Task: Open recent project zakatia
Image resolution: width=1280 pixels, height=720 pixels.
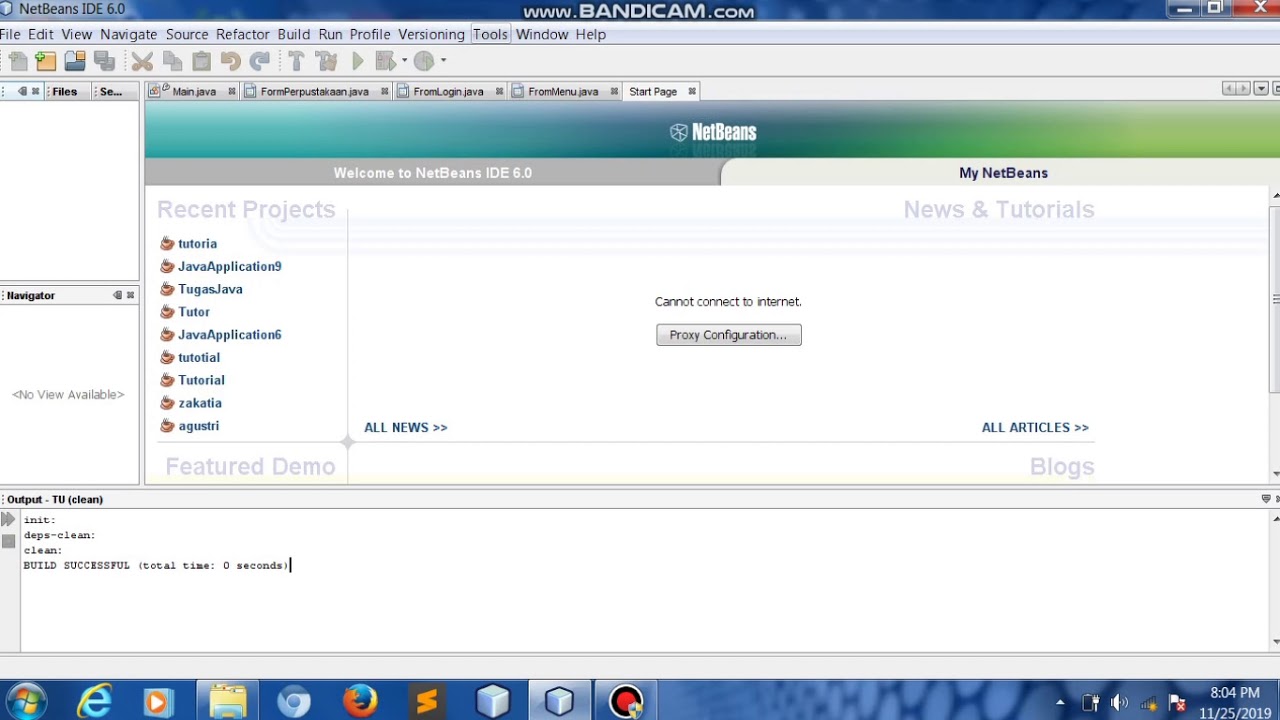Action: tap(200, 403)
